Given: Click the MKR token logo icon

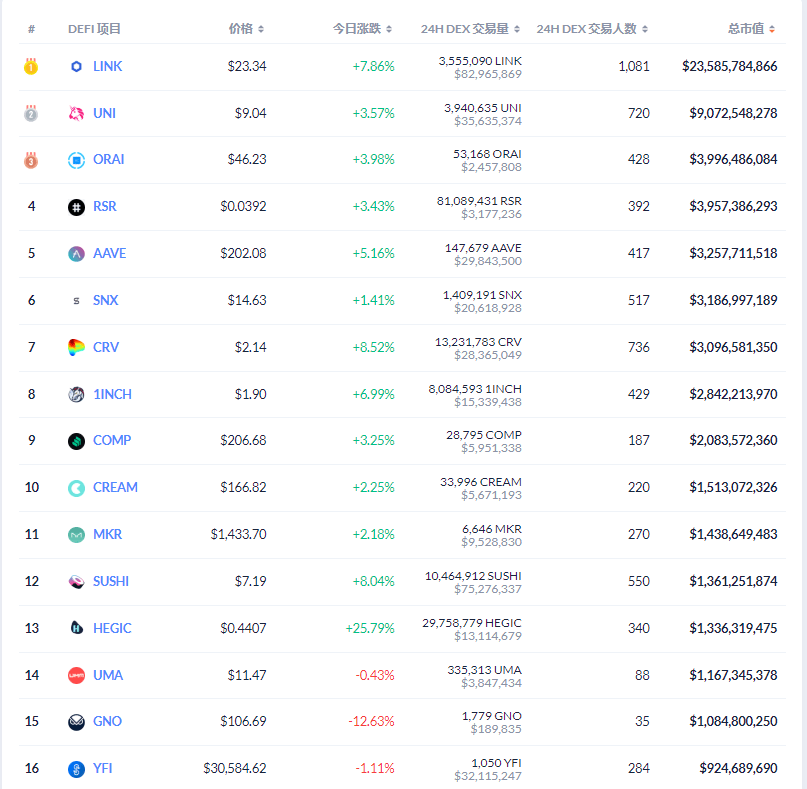Looking at the screenshot, I should coord(76,535).
